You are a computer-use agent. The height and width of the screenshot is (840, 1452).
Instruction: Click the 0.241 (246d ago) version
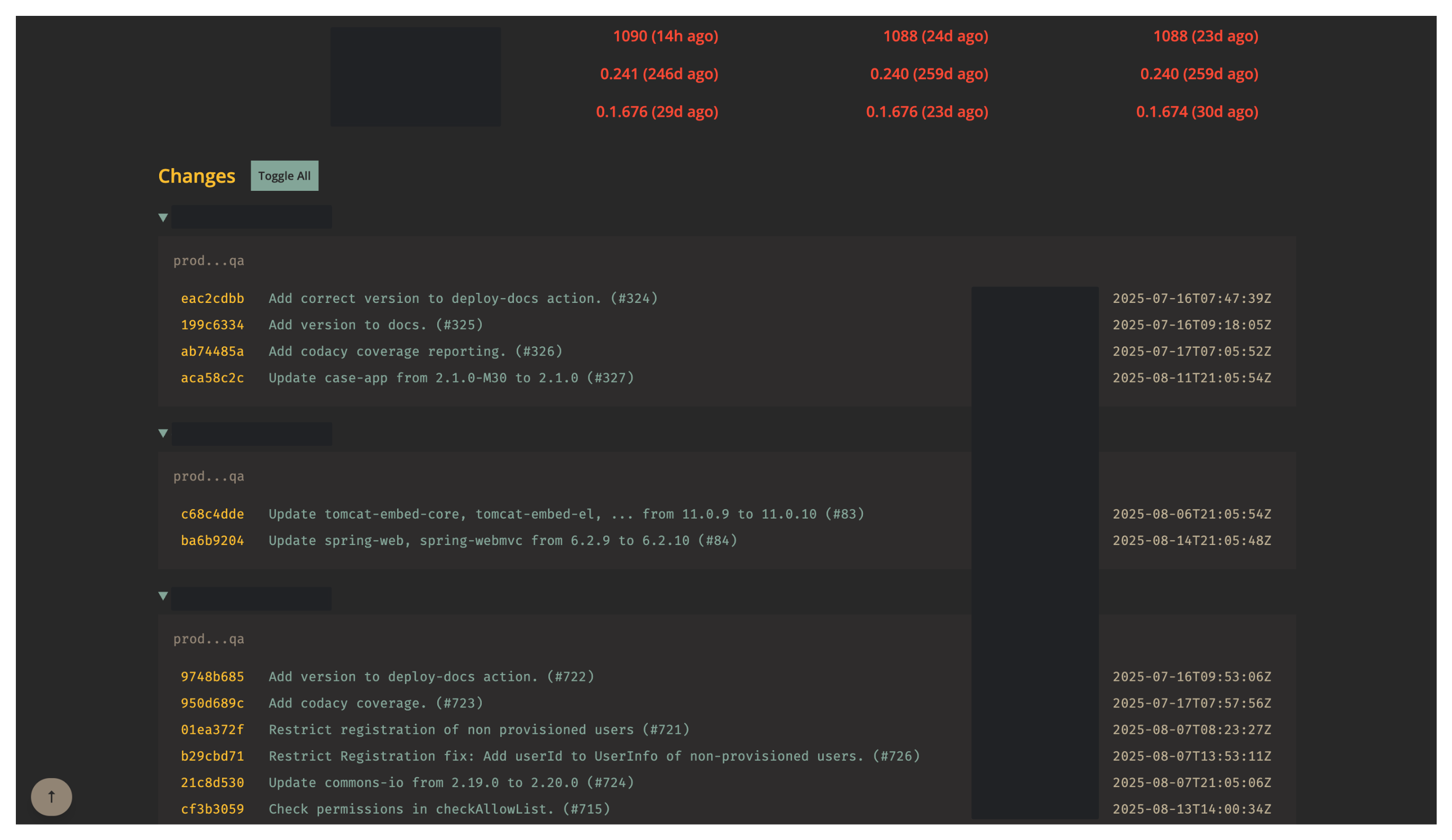[x=659, y=74]
